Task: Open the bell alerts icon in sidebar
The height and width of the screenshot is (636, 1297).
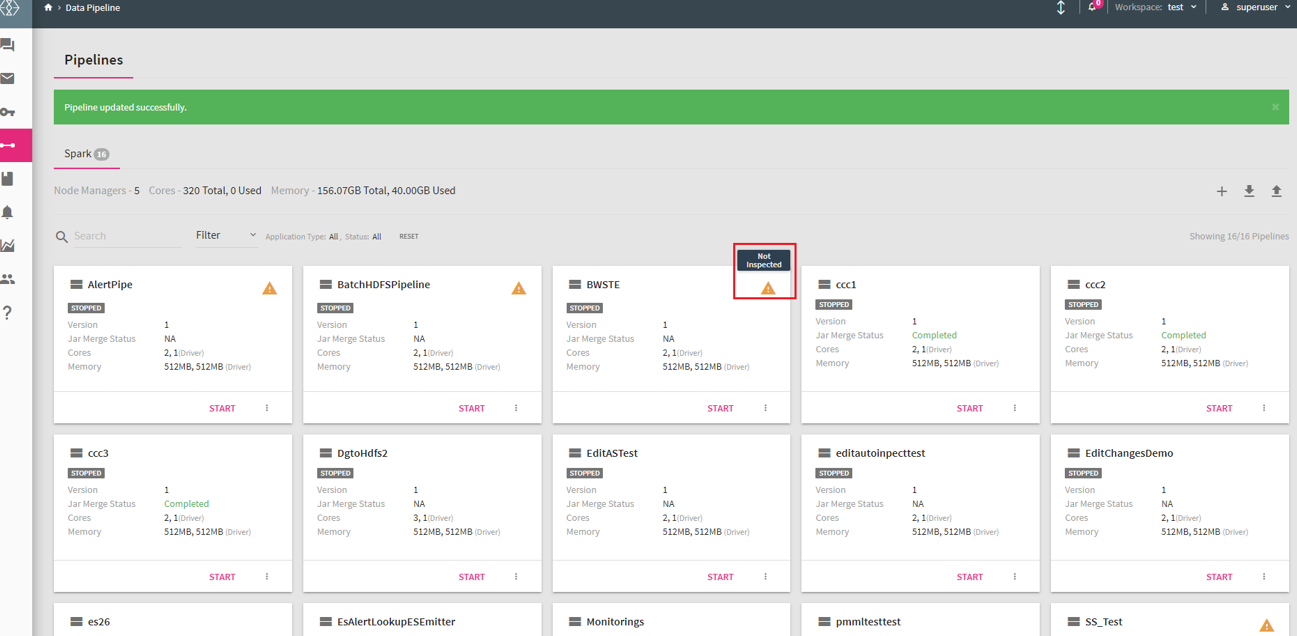Action: (x=8, y=212)
